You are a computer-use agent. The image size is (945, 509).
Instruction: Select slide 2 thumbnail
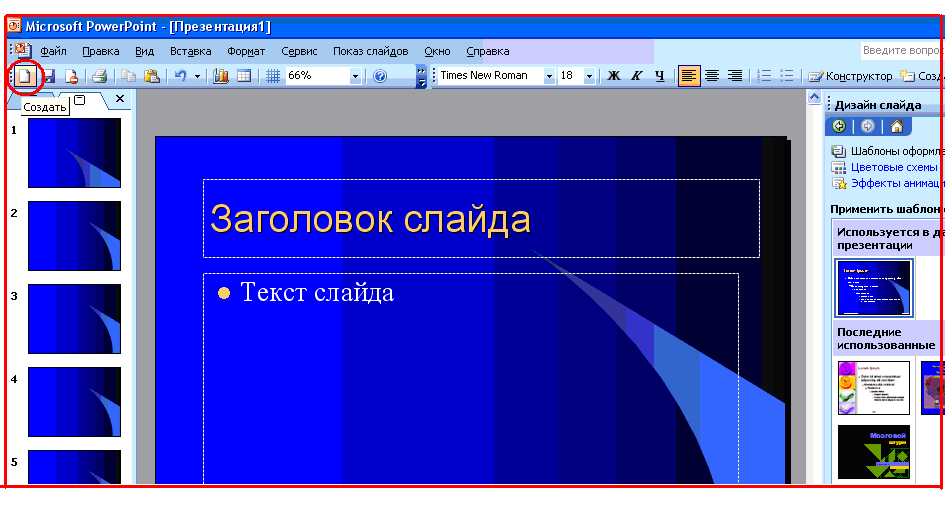pyautogui.click(x=74, y=236)
